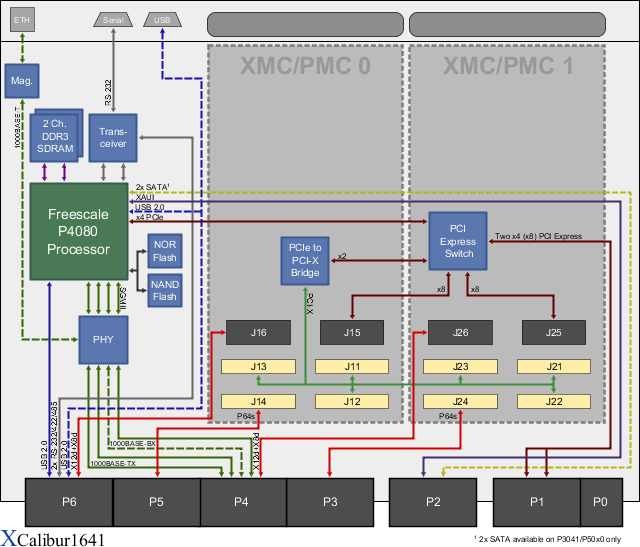640x547 pixels.
Task: Click the NAND Flash block
Action: click(x=165, y=290)
